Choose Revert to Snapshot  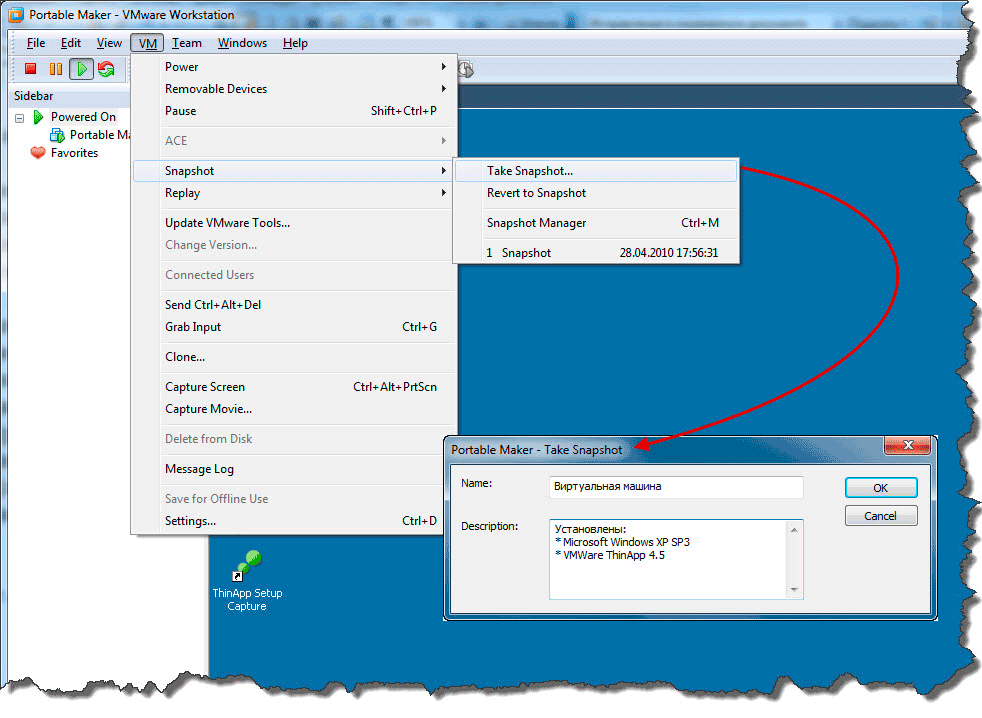coord(596,193)
